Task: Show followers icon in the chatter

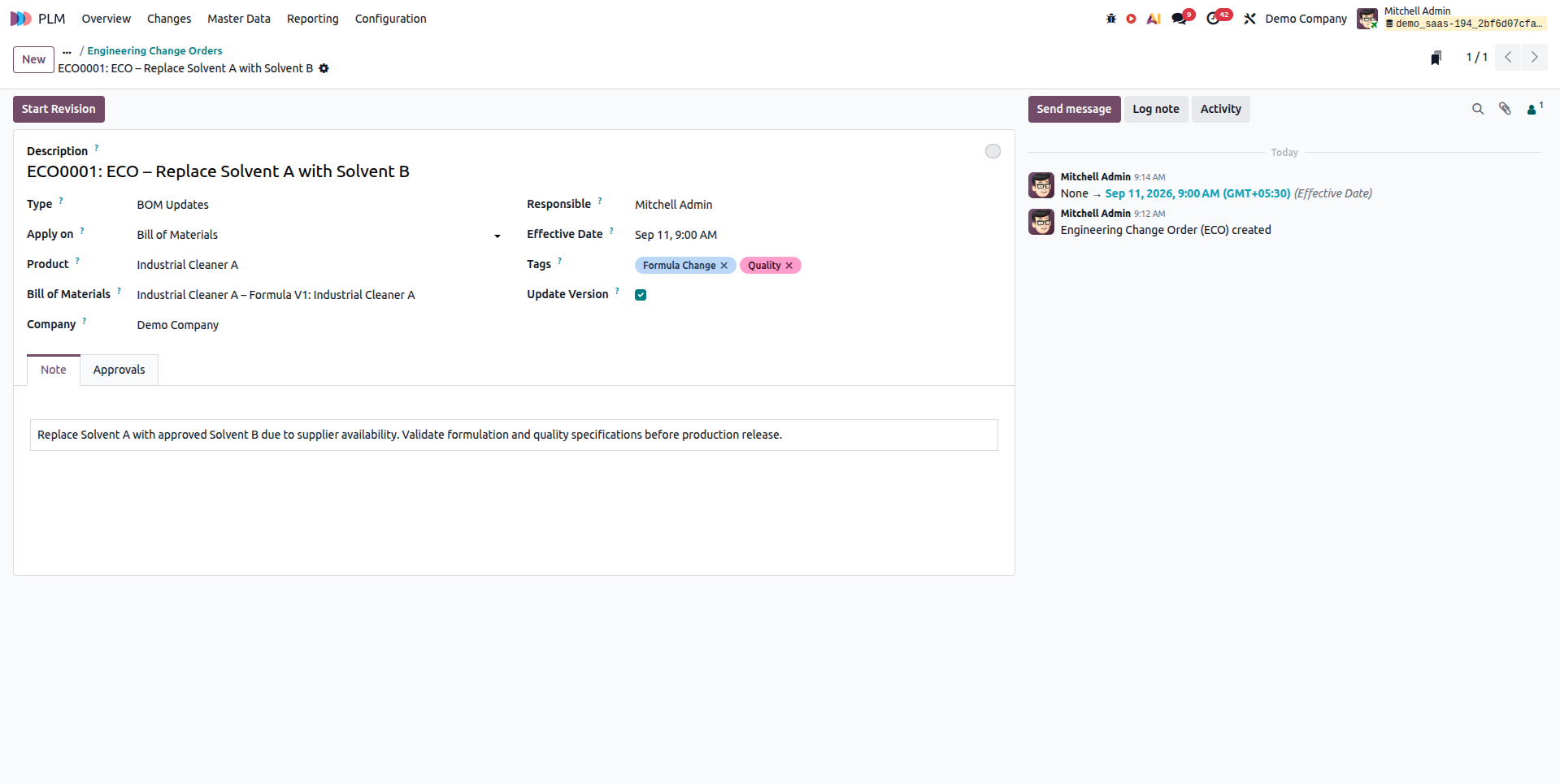Action: [1534, 109]
